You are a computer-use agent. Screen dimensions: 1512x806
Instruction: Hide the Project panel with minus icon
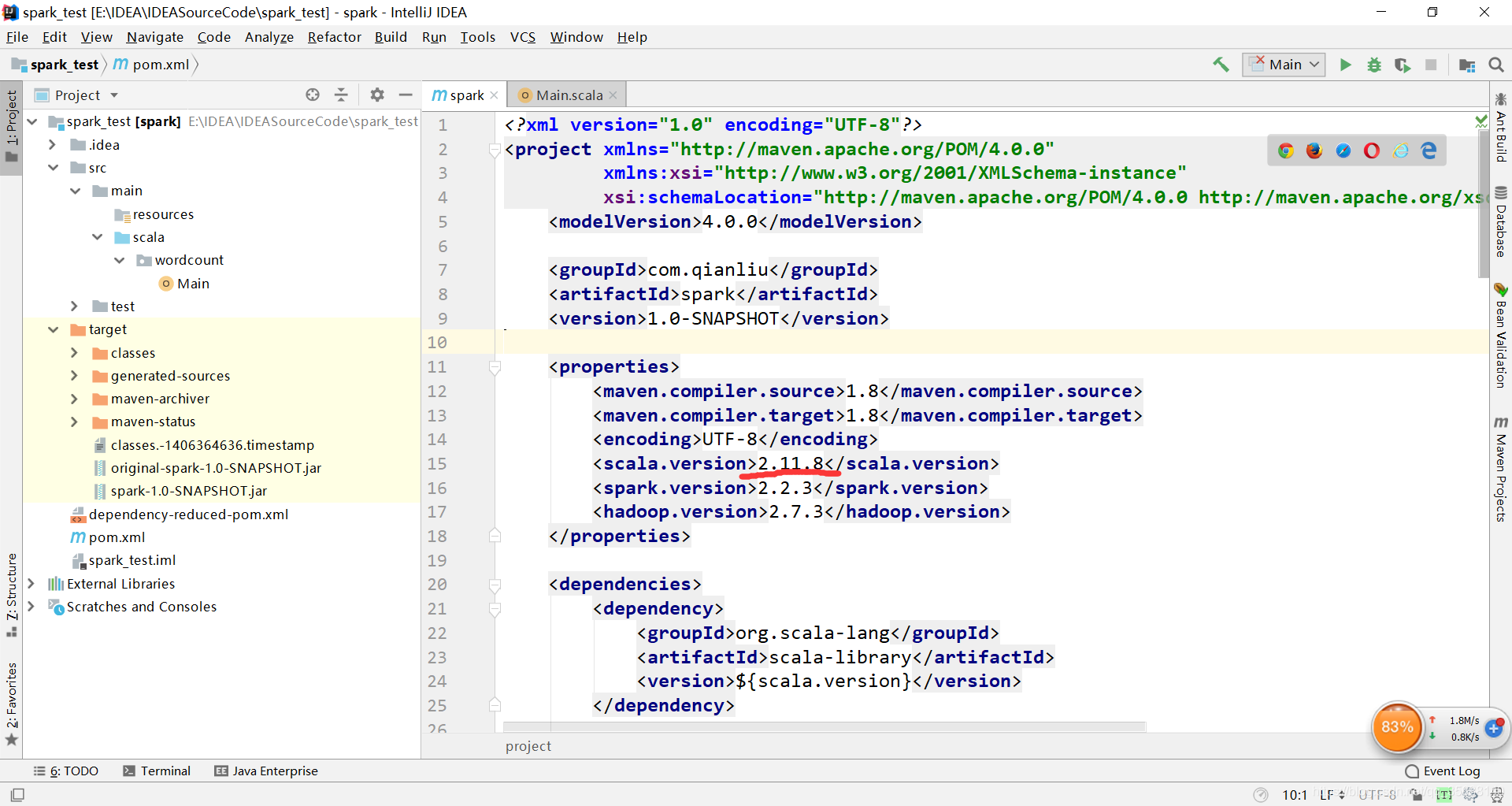click(406, 95)
